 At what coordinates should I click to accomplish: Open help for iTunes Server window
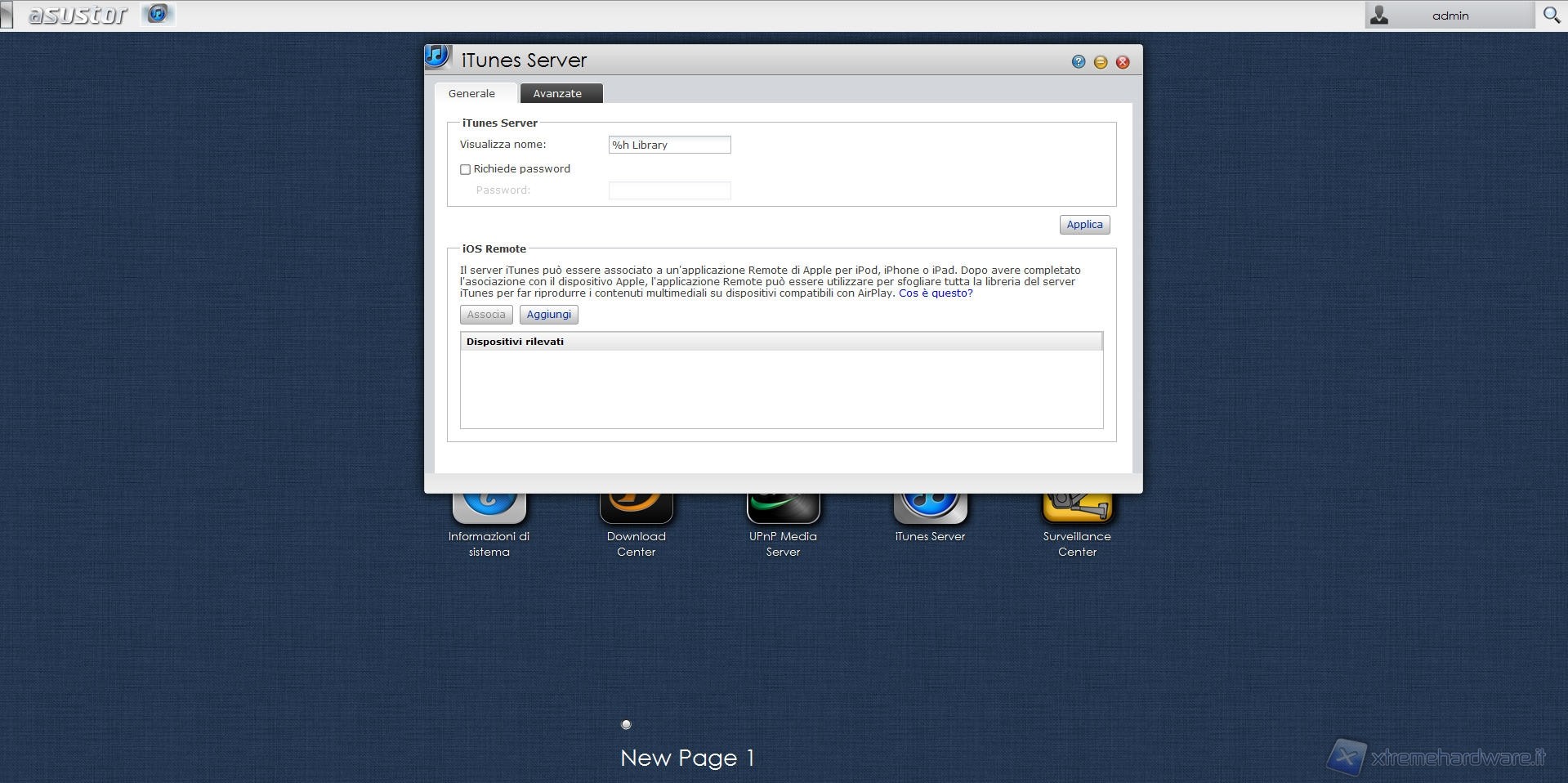coord(1079,62)
